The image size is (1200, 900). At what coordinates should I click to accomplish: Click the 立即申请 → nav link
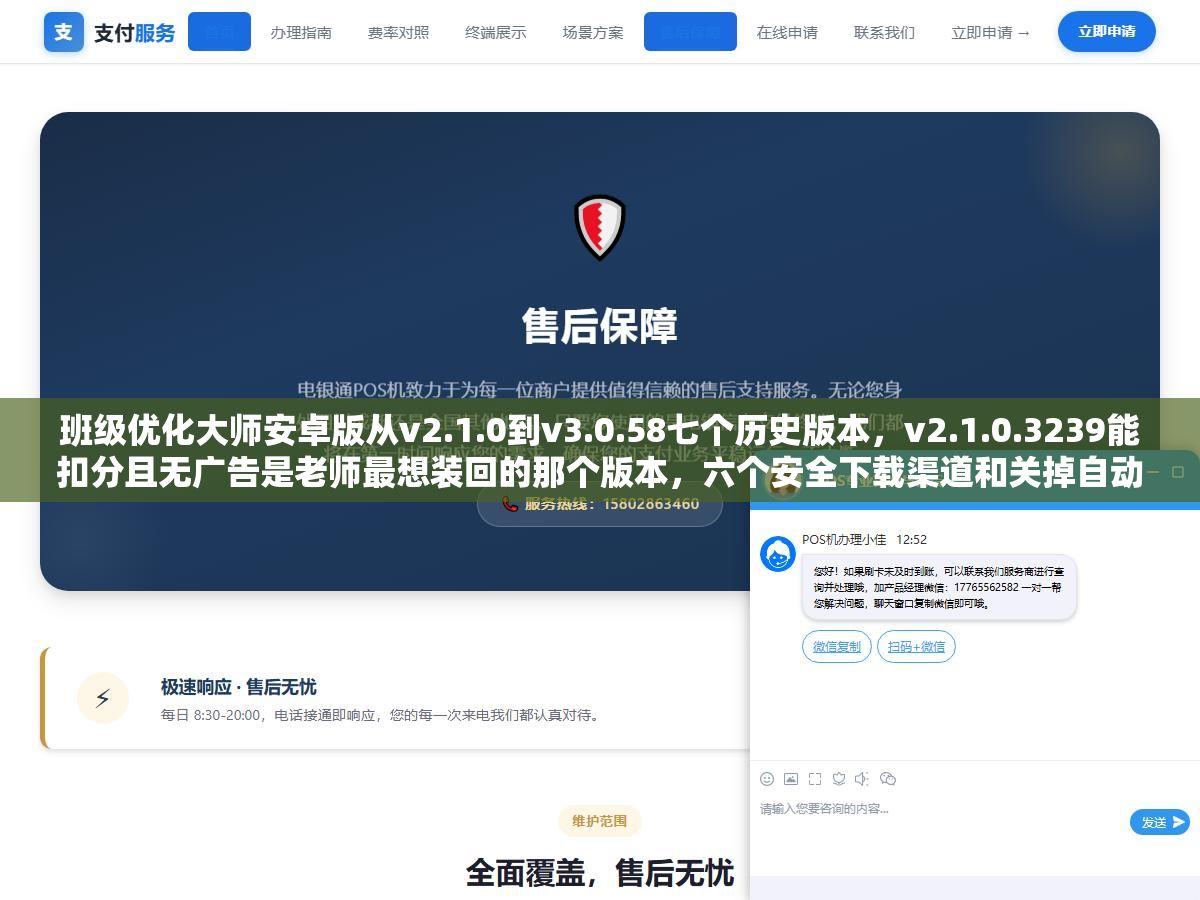point(990,32)
